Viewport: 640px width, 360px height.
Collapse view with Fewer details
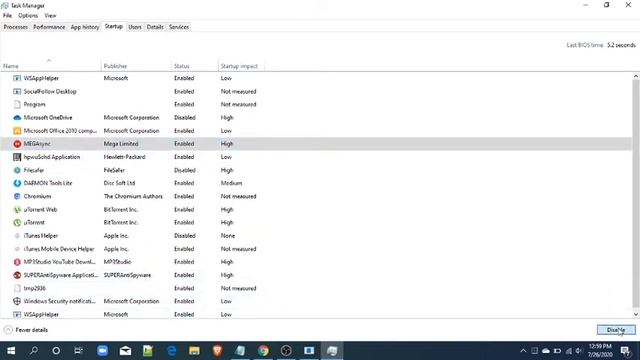coord(26,330)
